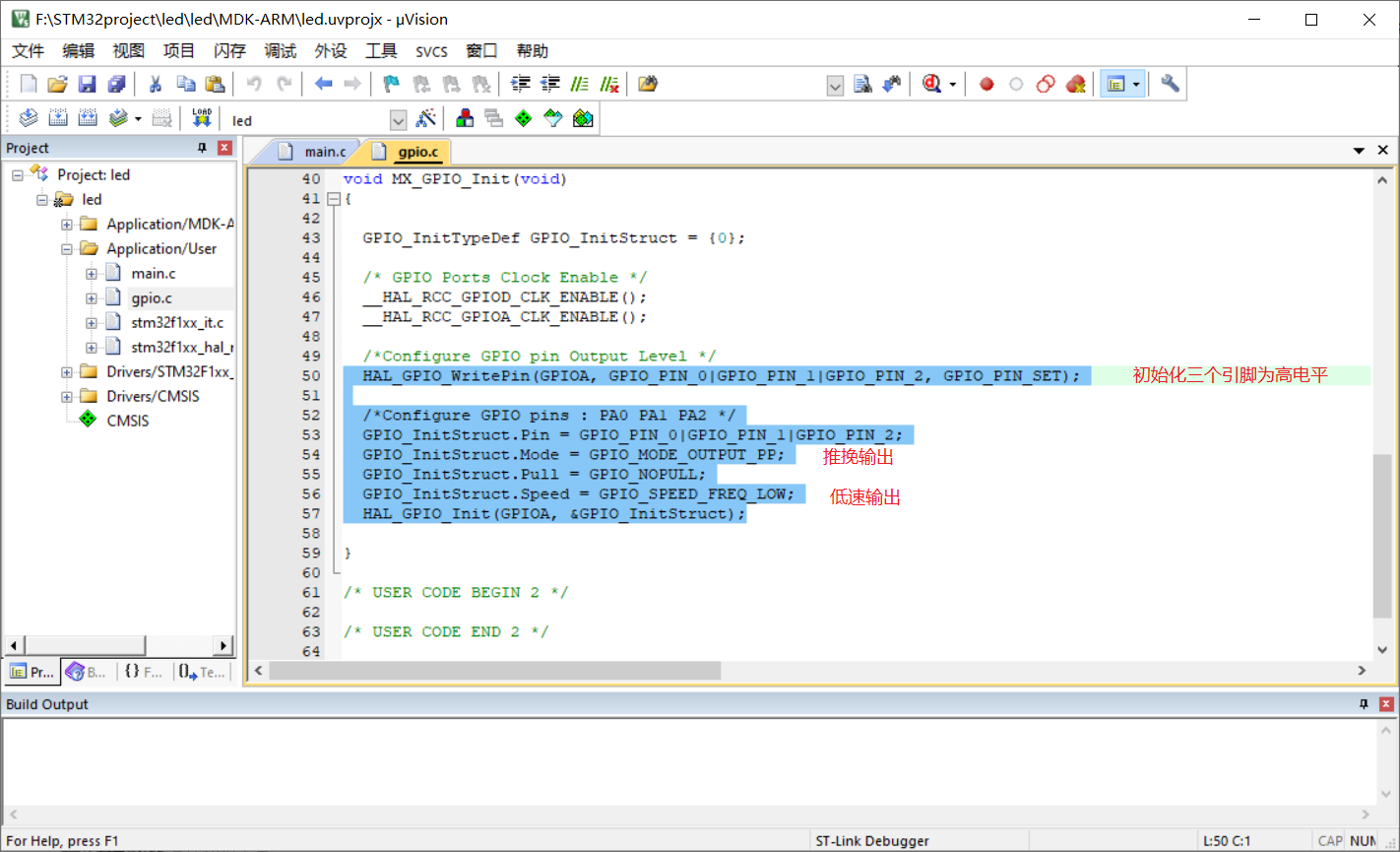Click the Batch build layered icon
The image size is (1400, 852).
(118, 119)
